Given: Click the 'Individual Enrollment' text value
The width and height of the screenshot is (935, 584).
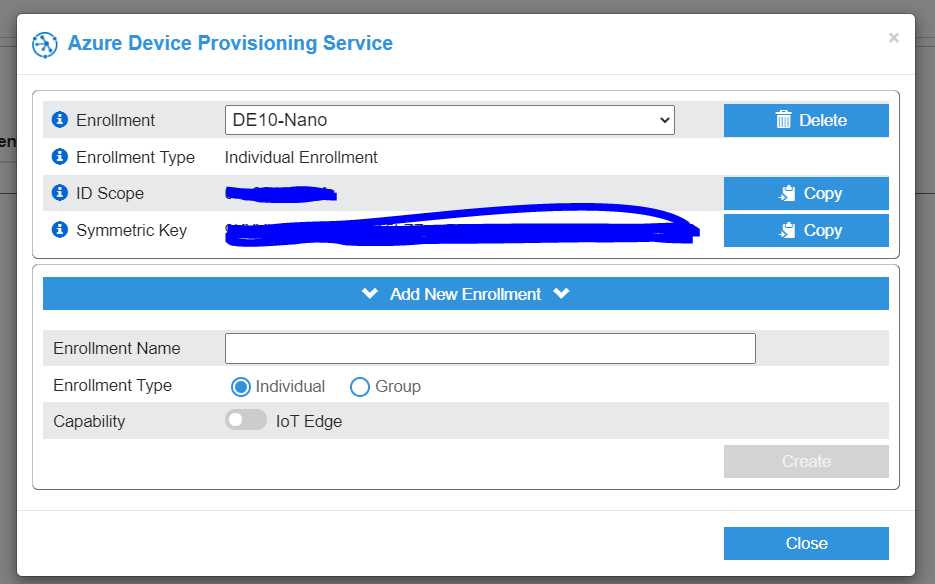Looking at the screenshot, I should point(301,157).
